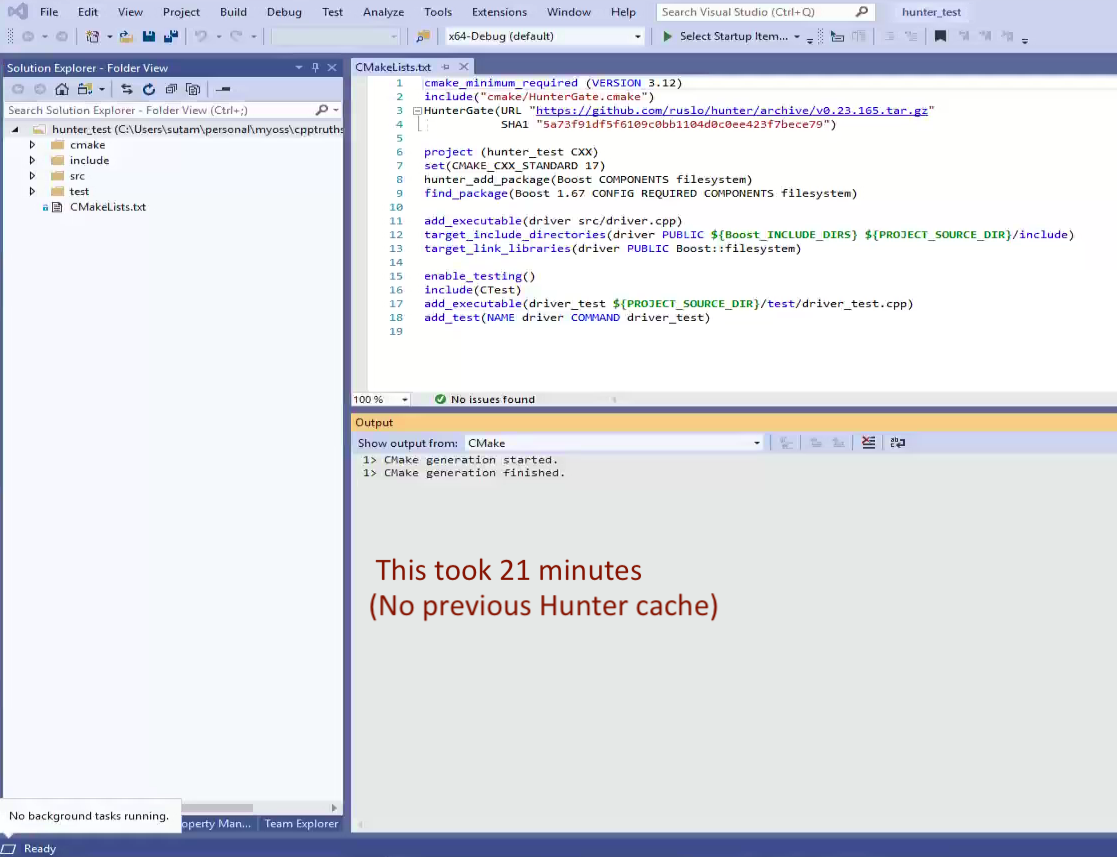Viewport: 1117px width, 857px height.
Task: Click Sync with Active Document icon
Action: click(126, 89)
